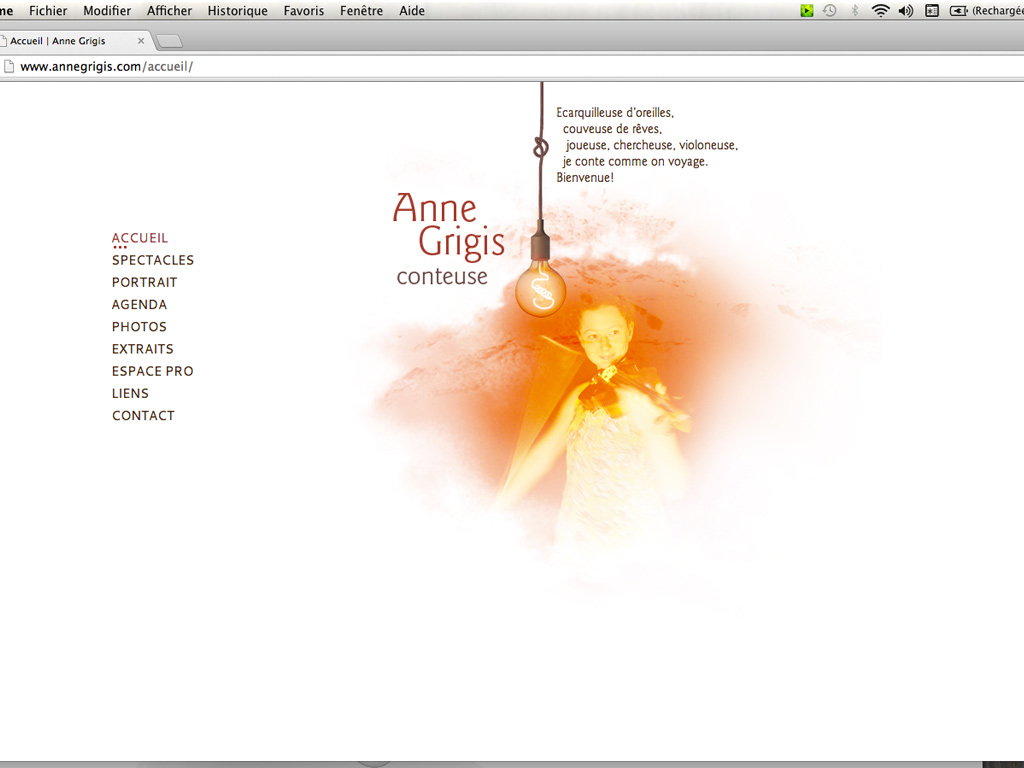This screenshot has width=1024, height=768.
Task: Click the glowing light bulb image
Action: point(541,290)
